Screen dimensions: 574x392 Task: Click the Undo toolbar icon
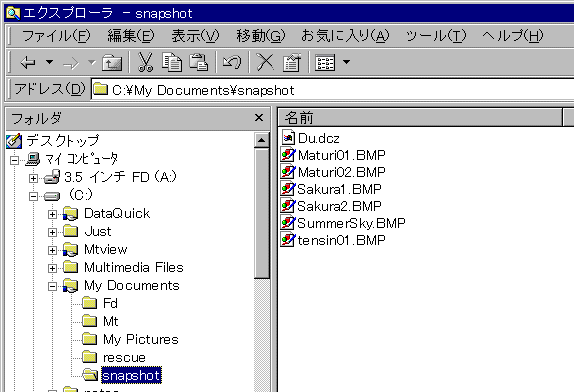(232, 62)
